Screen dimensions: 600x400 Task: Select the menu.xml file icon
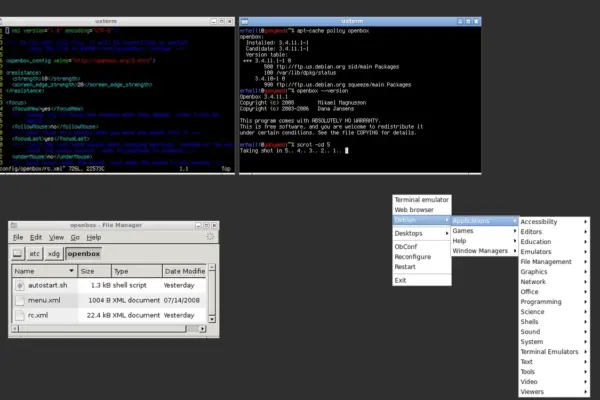20,300
